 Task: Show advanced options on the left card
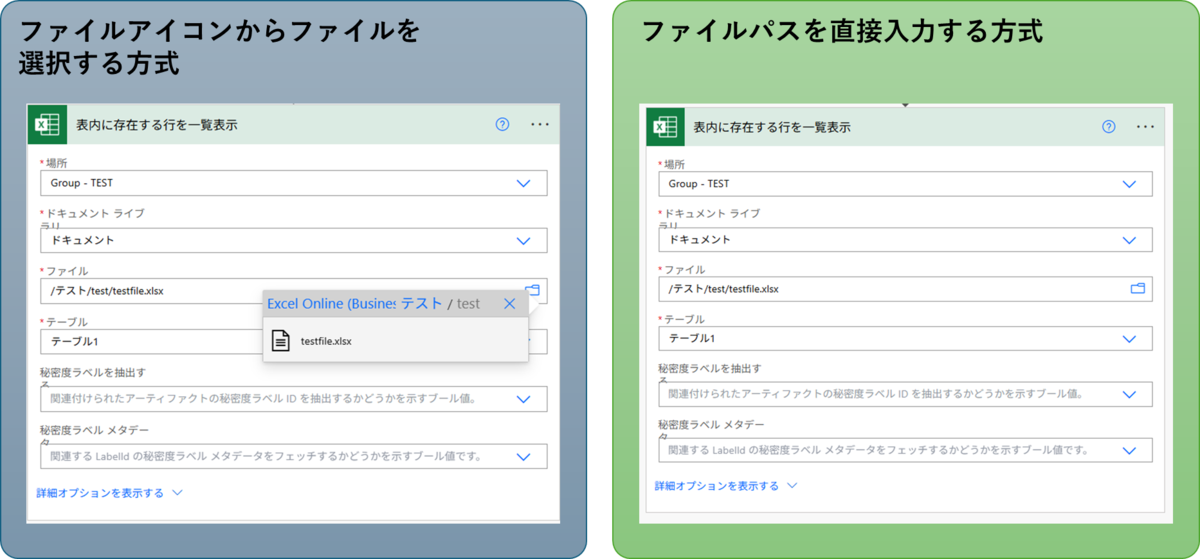tap(110, 493)
